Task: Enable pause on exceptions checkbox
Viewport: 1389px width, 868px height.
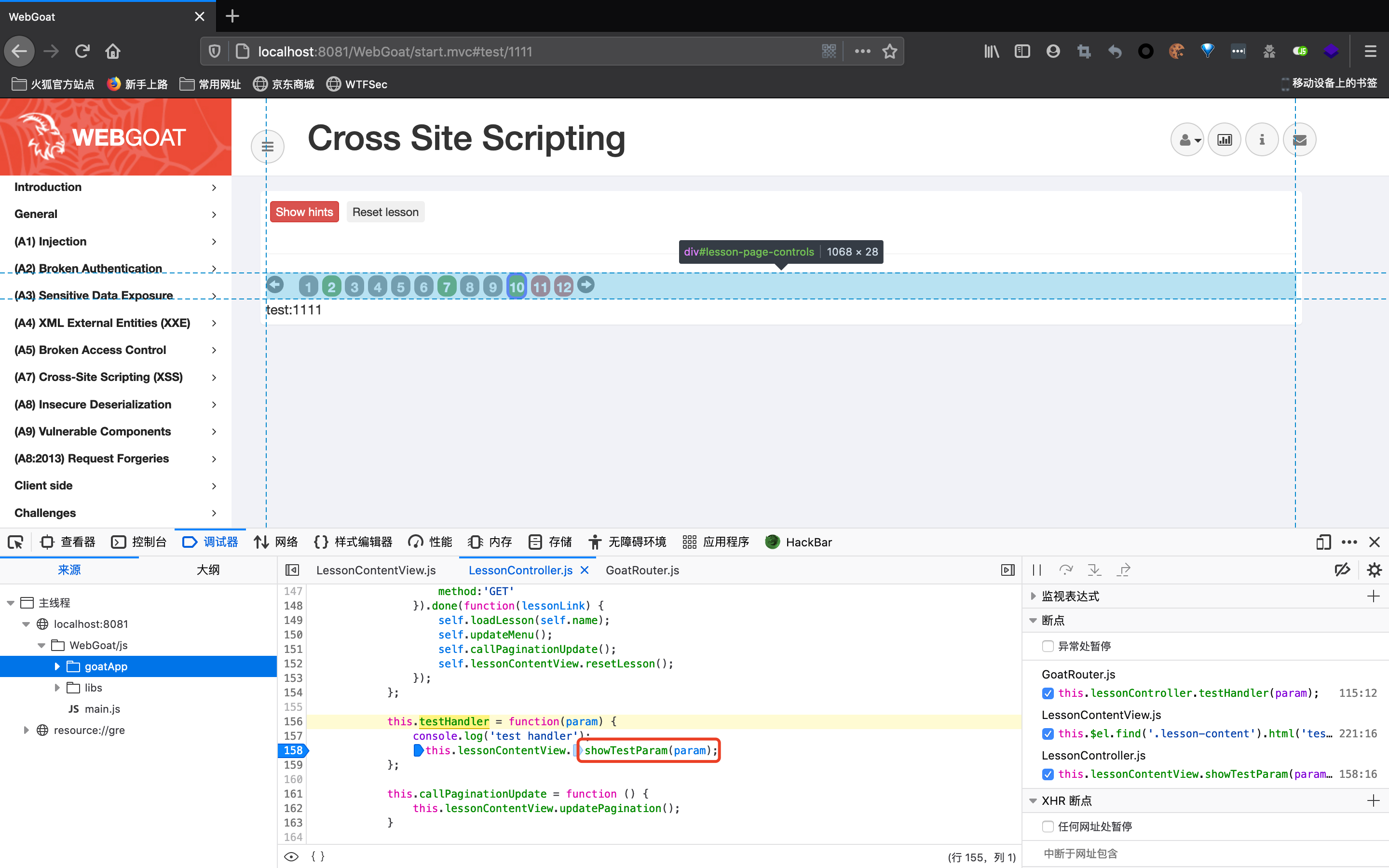Action: tap(1048, 646)
